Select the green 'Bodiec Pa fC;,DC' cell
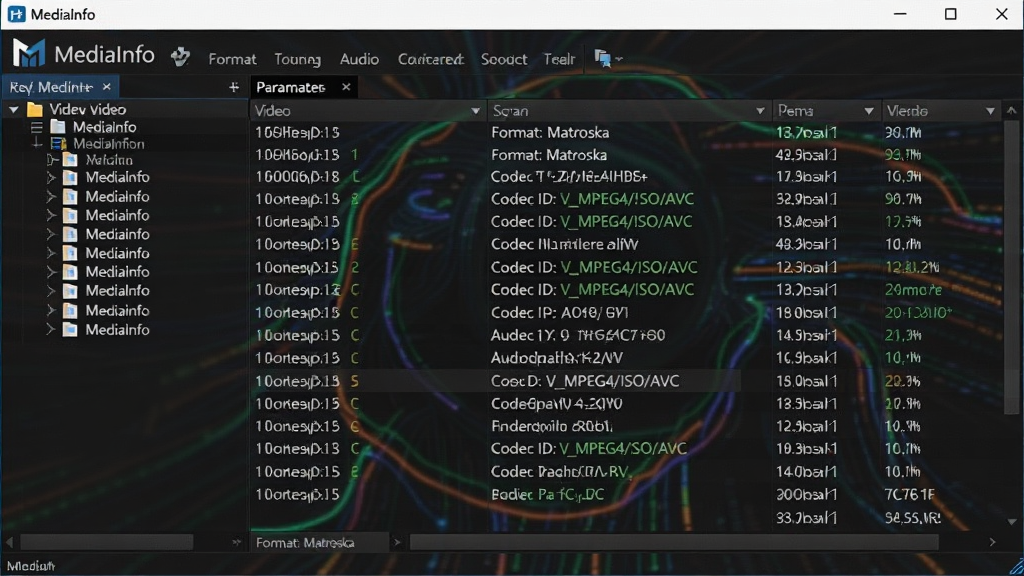Image resolution: width=1024 pixels, height=576 pixels. (x=547, y=494)
